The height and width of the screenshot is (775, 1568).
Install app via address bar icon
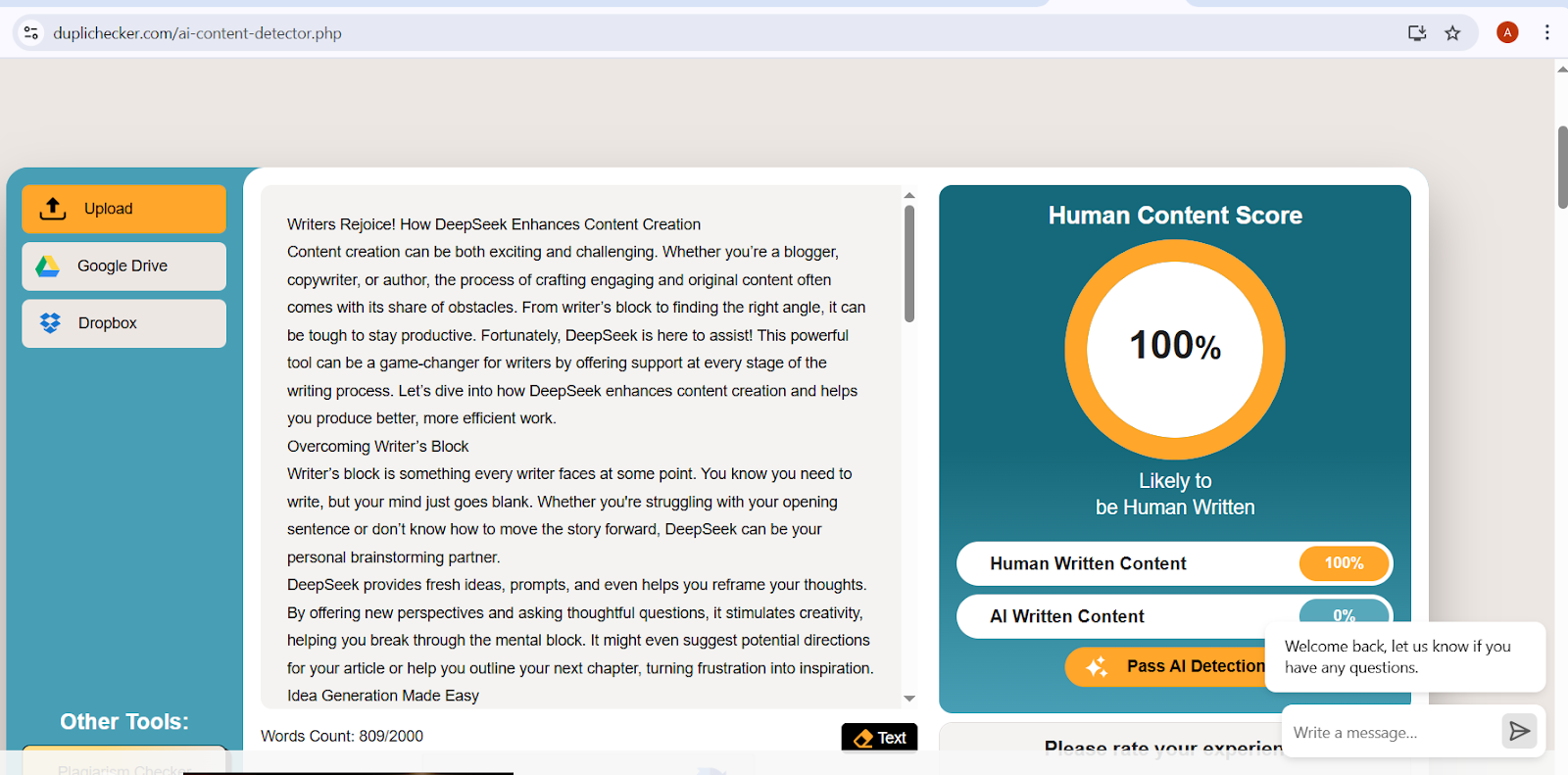1417,33
